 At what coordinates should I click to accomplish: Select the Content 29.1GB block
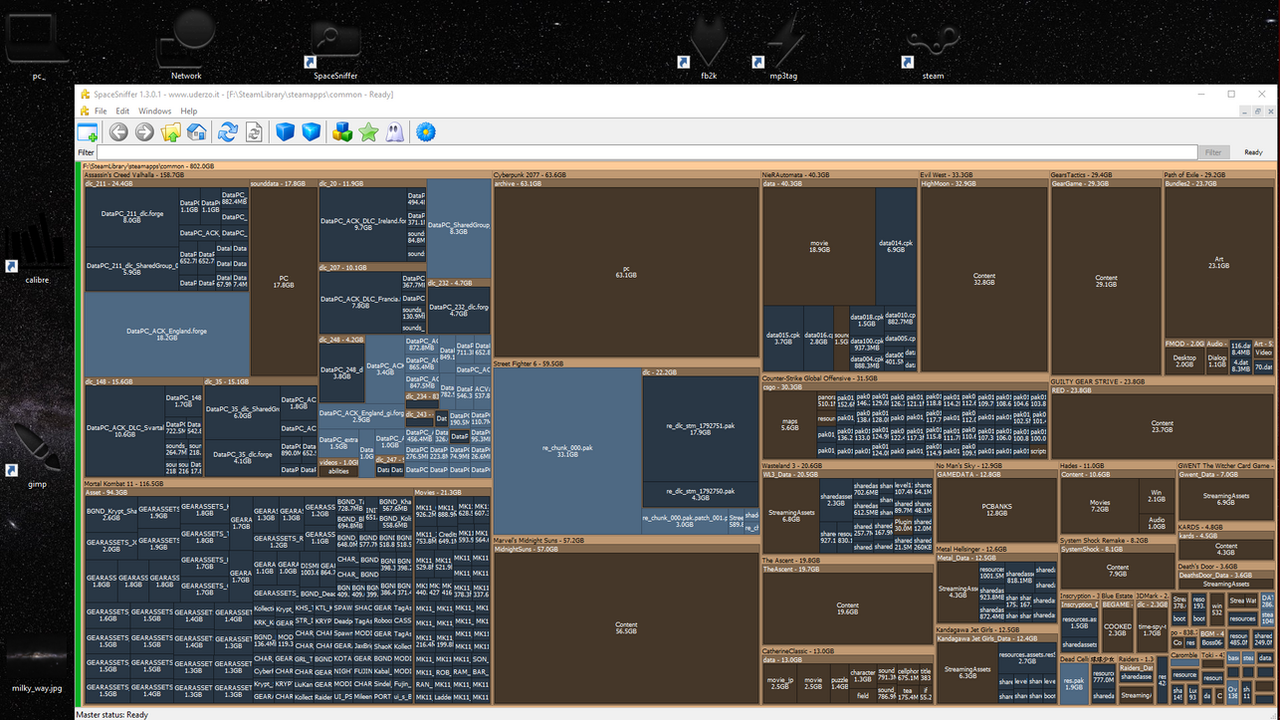pos(1106,282)
